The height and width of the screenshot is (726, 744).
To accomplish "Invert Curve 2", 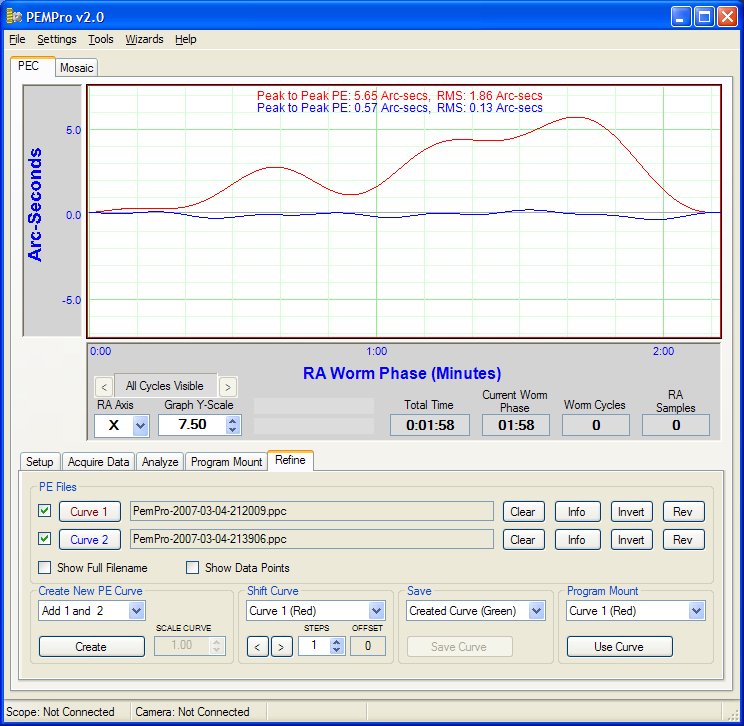I will click(x=631, y=540).
